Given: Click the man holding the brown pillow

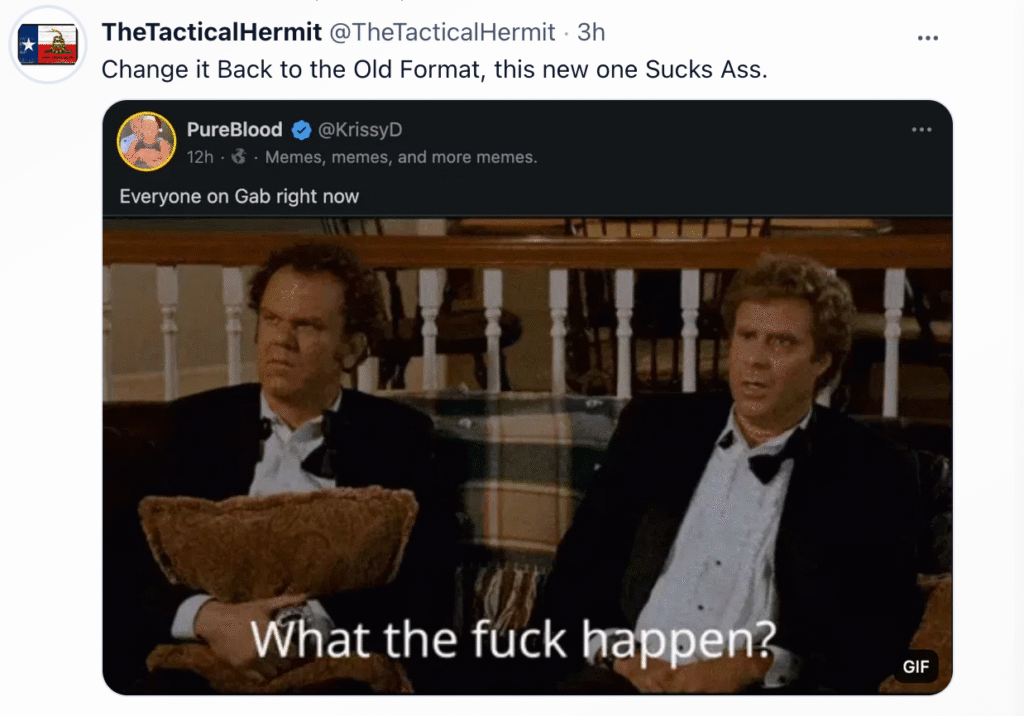Looking at the screenshot, I should coord(287,457).
